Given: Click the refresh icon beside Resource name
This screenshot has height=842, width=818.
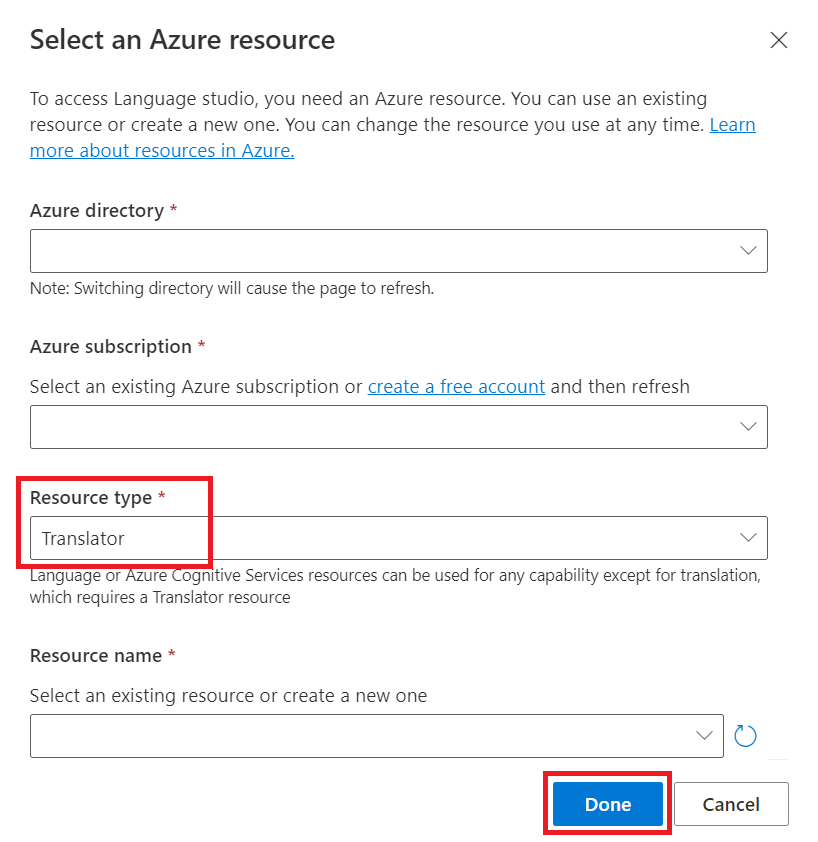Looking at the screenshot, I should point(745,735).
